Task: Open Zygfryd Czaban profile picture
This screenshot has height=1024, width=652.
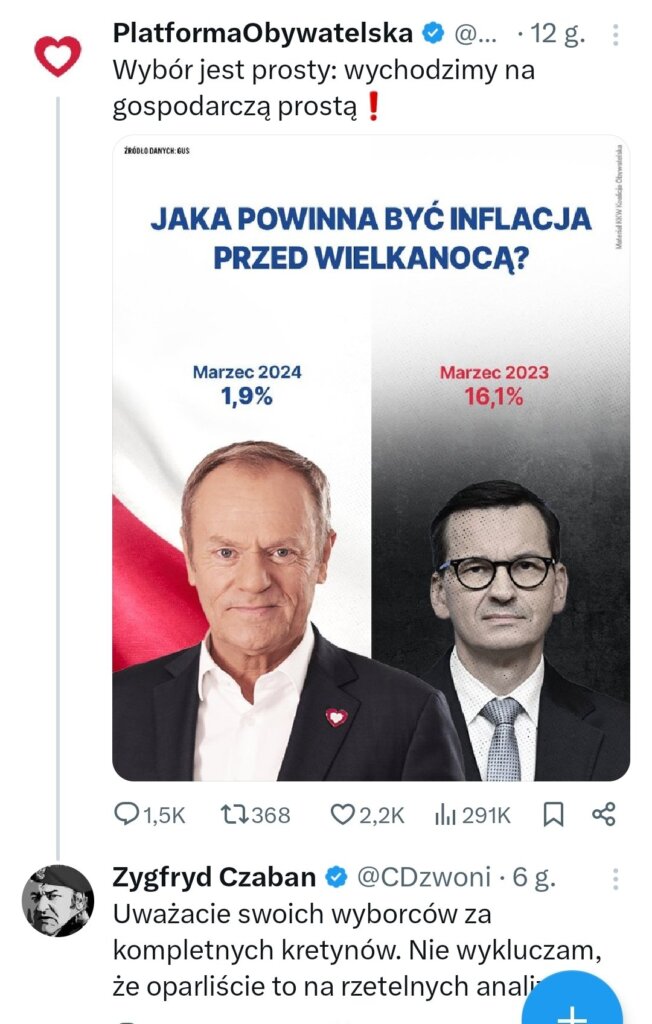Action: [x=57, y=900]
